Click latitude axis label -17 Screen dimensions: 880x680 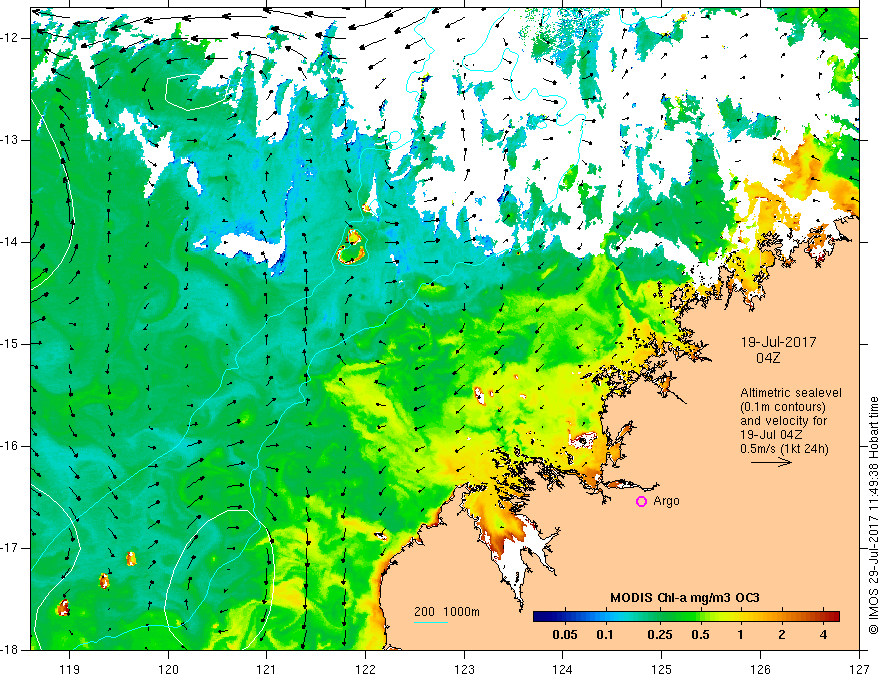[10, 548]
